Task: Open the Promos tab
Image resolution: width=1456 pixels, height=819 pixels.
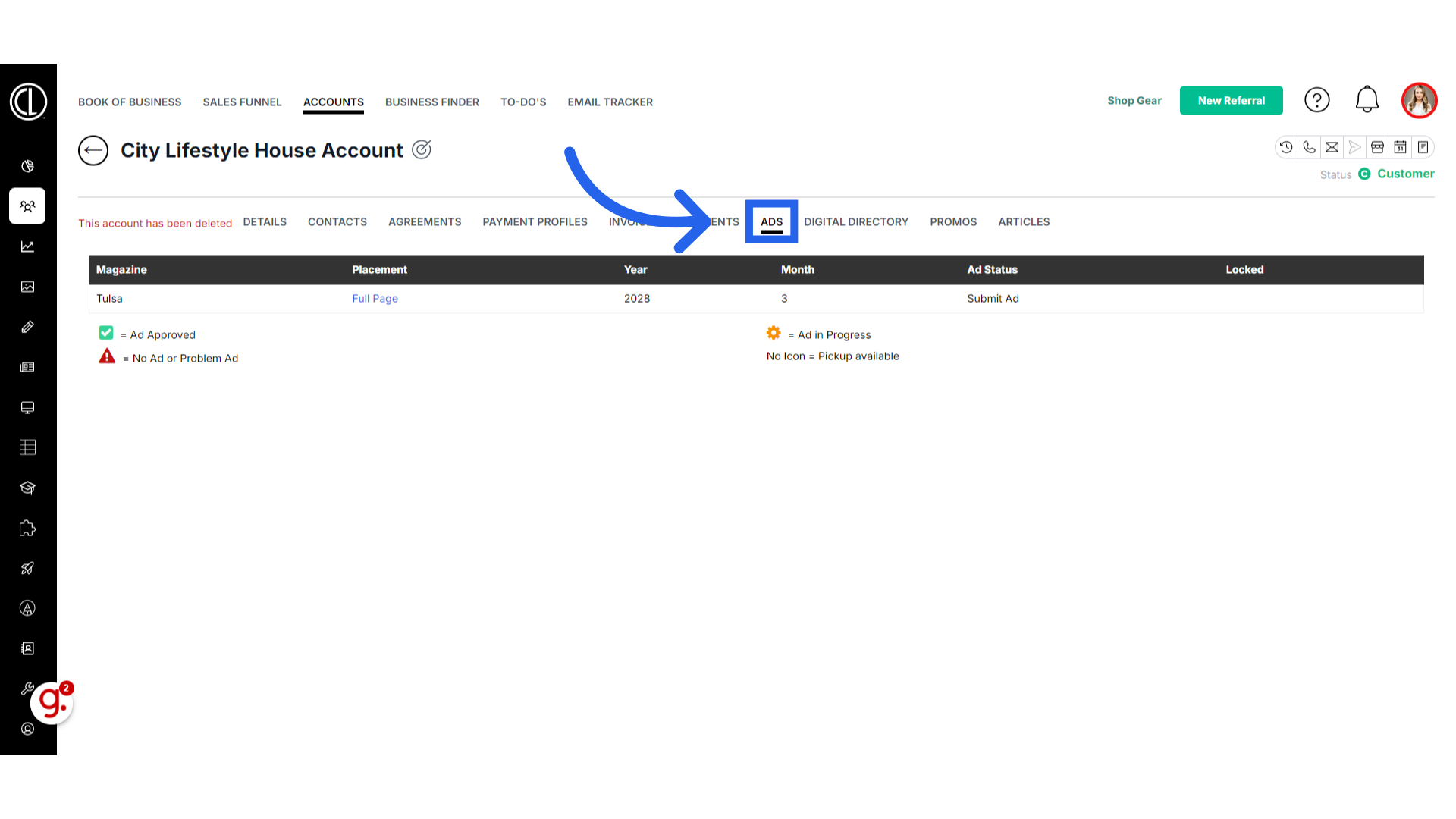Action: [953, 221]
